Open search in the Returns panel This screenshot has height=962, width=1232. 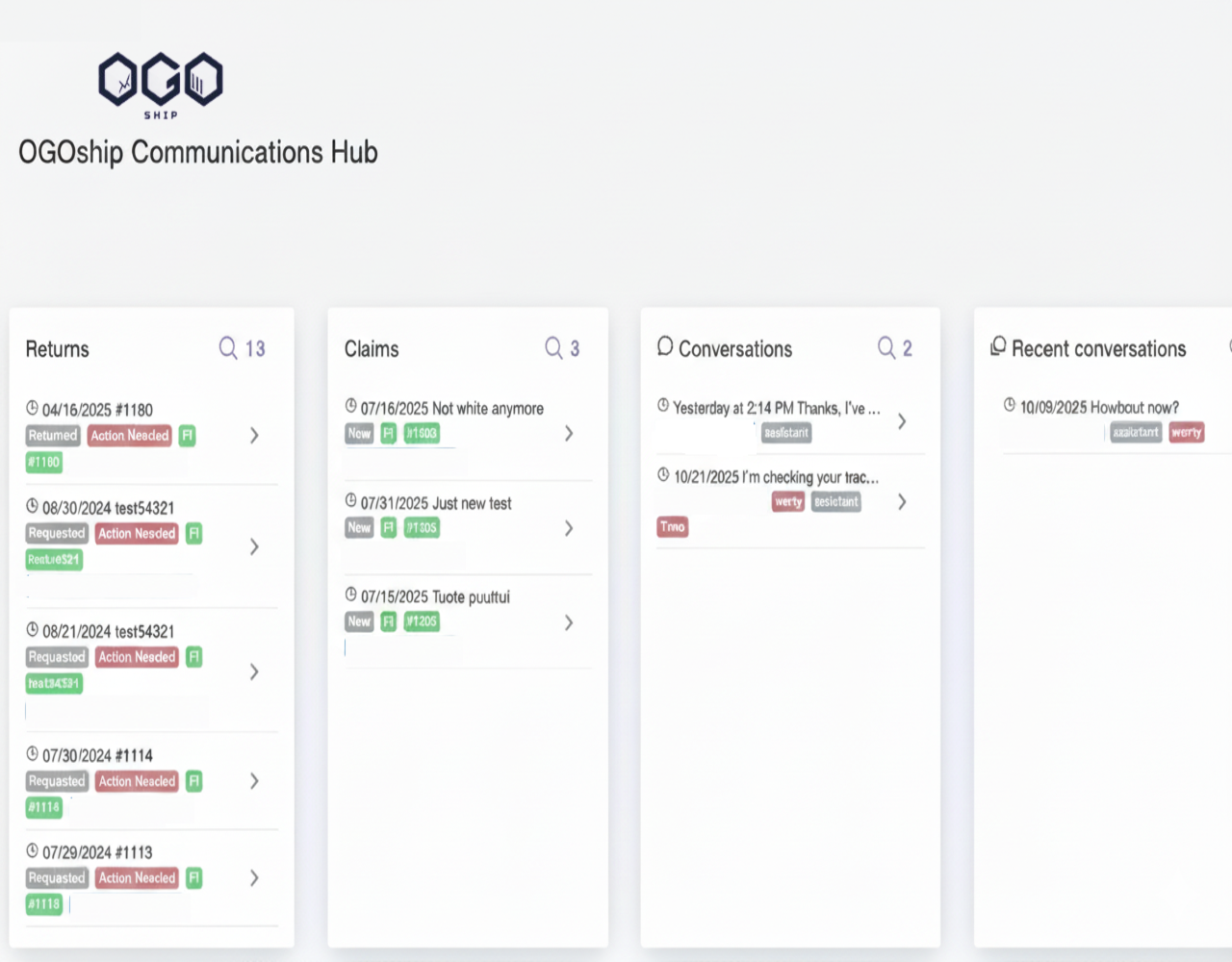pyautogui.click(x=228, y=347)
